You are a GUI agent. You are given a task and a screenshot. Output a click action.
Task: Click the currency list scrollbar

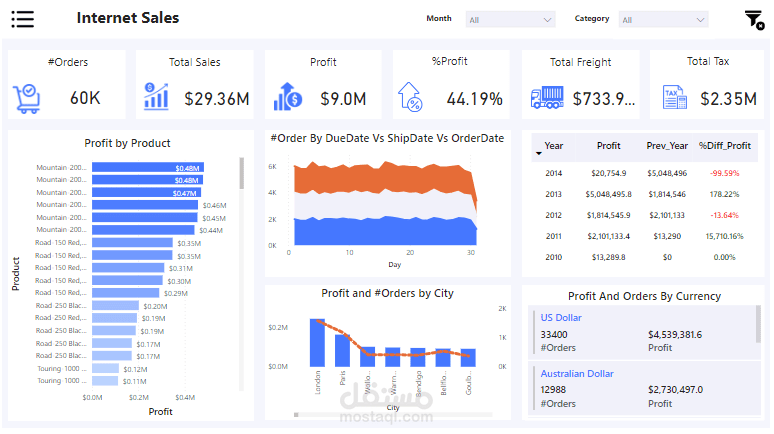tap(758, 324)
